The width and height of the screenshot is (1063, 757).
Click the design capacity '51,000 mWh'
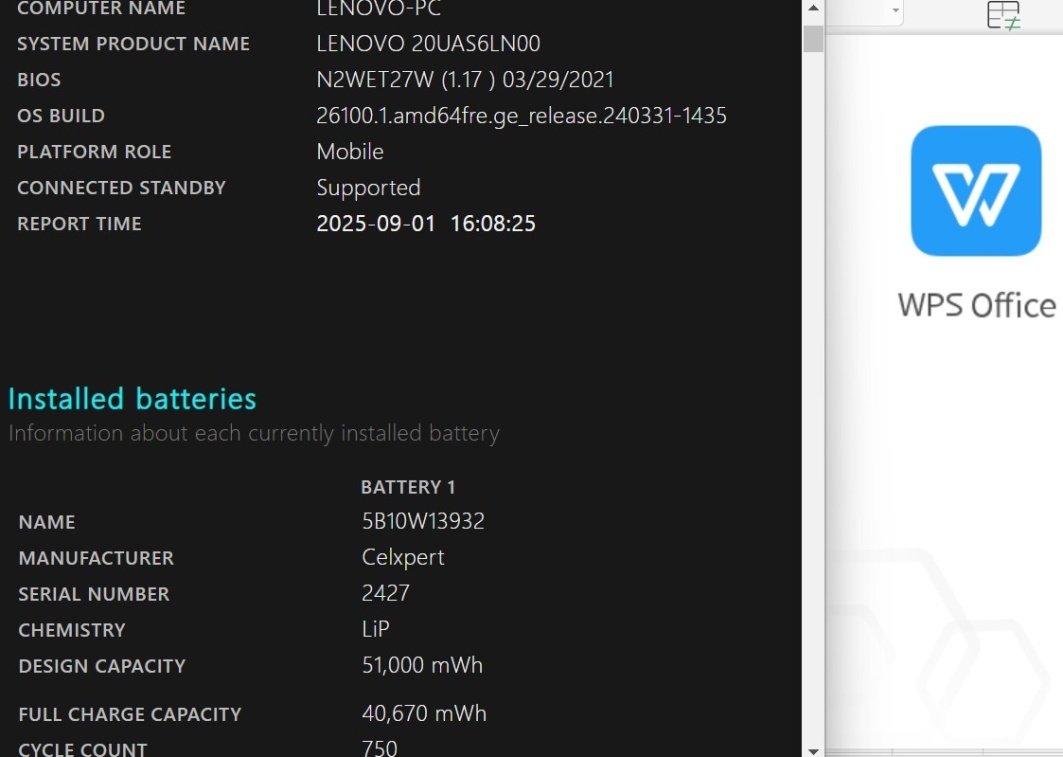pyautogui.click(x=422, y=666)
